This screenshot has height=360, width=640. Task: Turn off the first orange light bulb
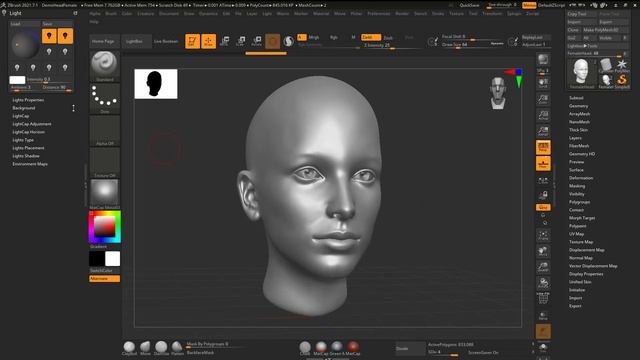(x=49, y=36)
